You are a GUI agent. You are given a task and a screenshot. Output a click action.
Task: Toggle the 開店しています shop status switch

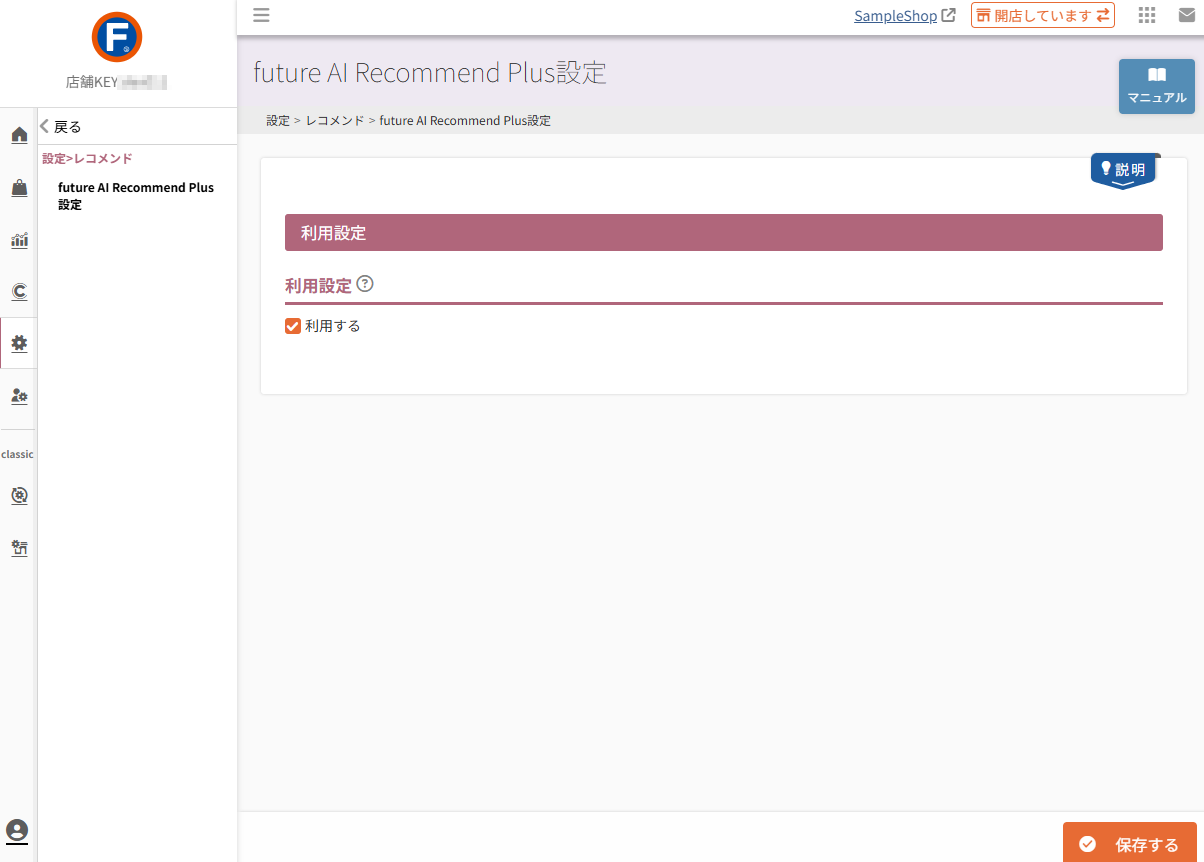point(1042,15)
